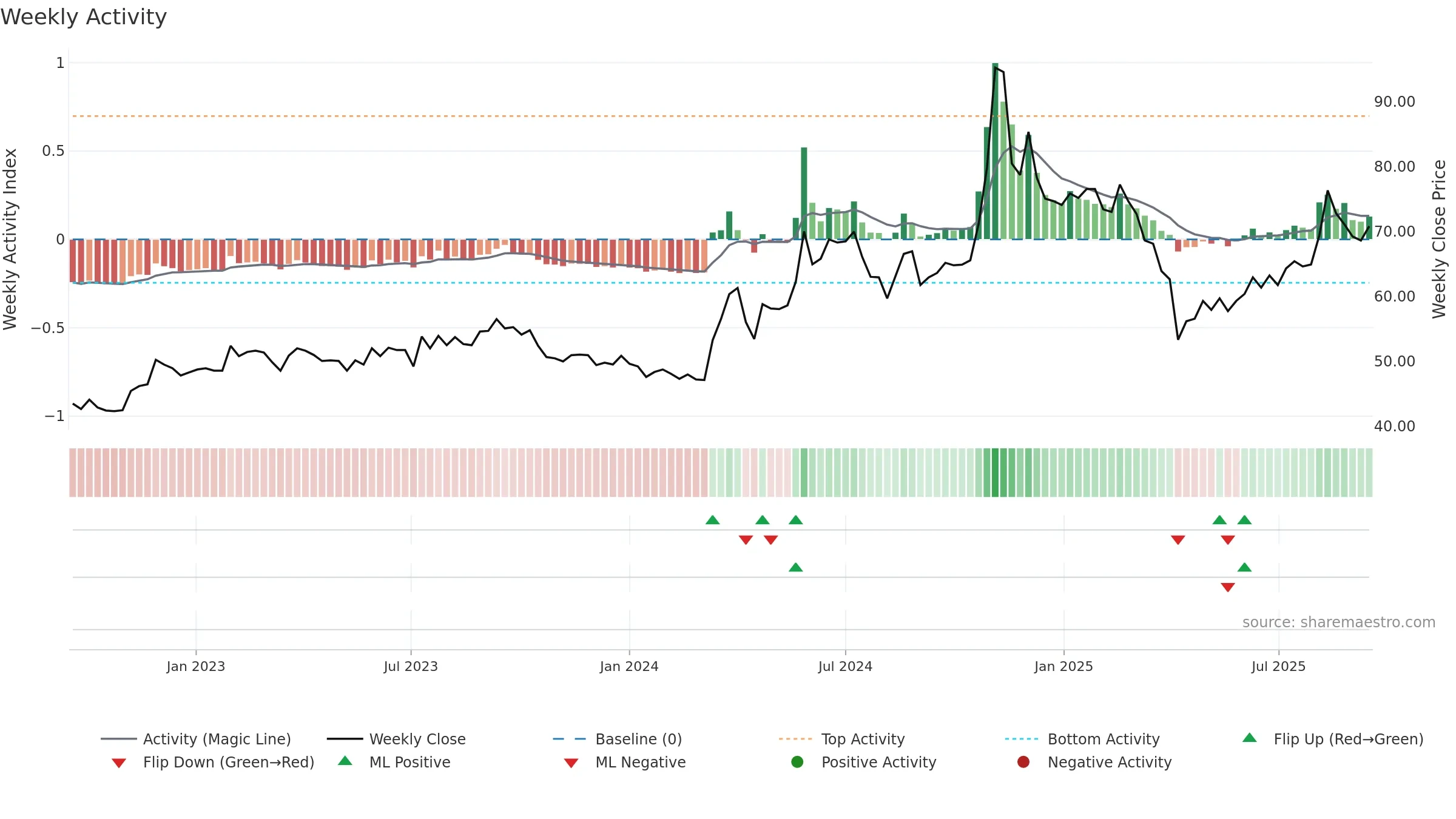Click the dark red circle icon beside Negative Activity
1456x819 pixels.
click(1023, 762)
